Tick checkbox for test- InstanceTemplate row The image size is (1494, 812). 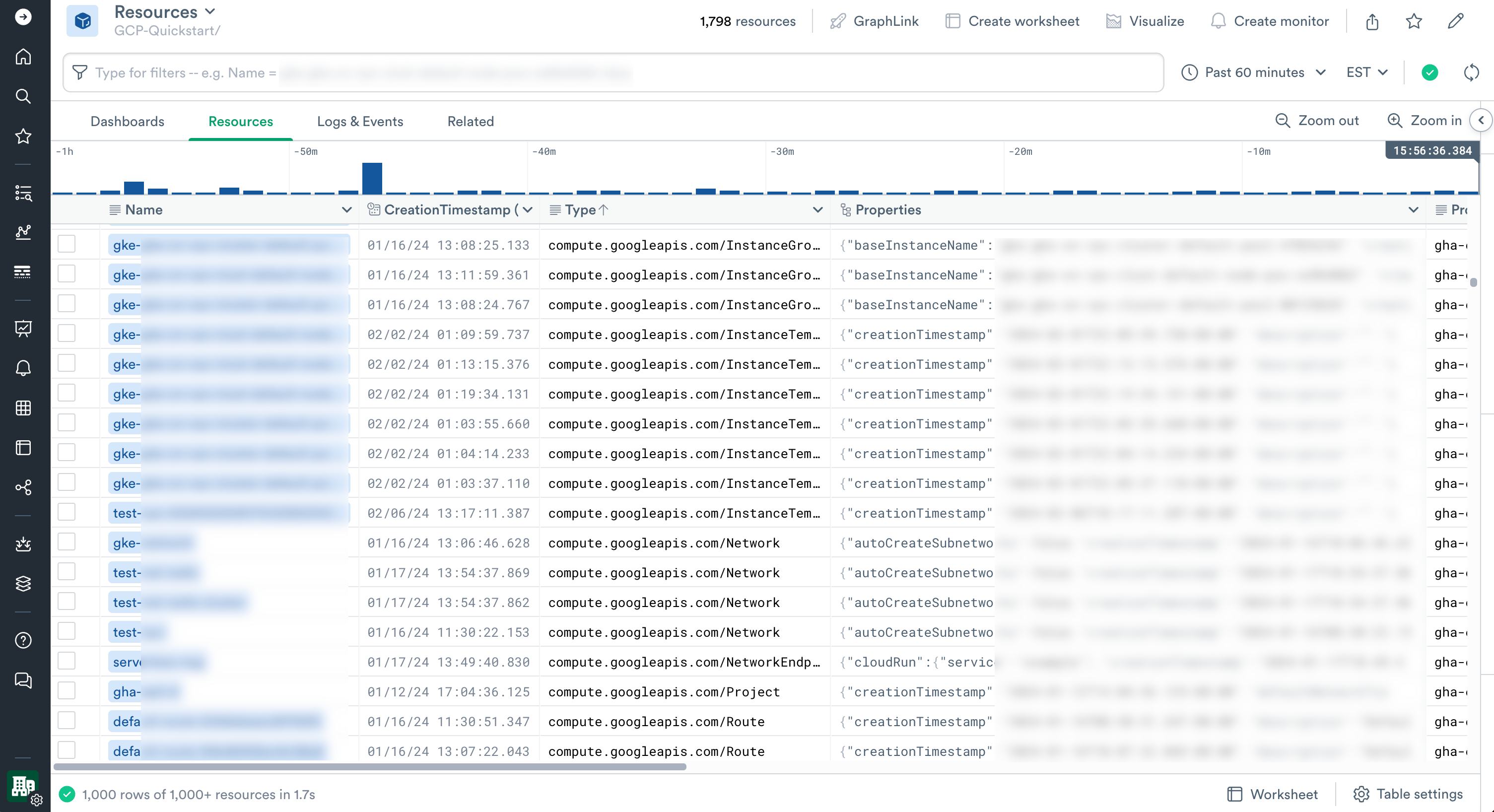pos(67,512)
